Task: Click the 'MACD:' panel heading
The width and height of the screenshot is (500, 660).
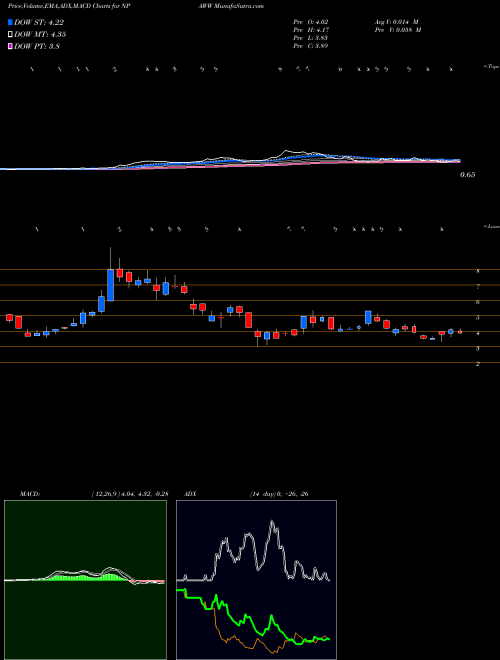Action: click(x=30, y=494)
